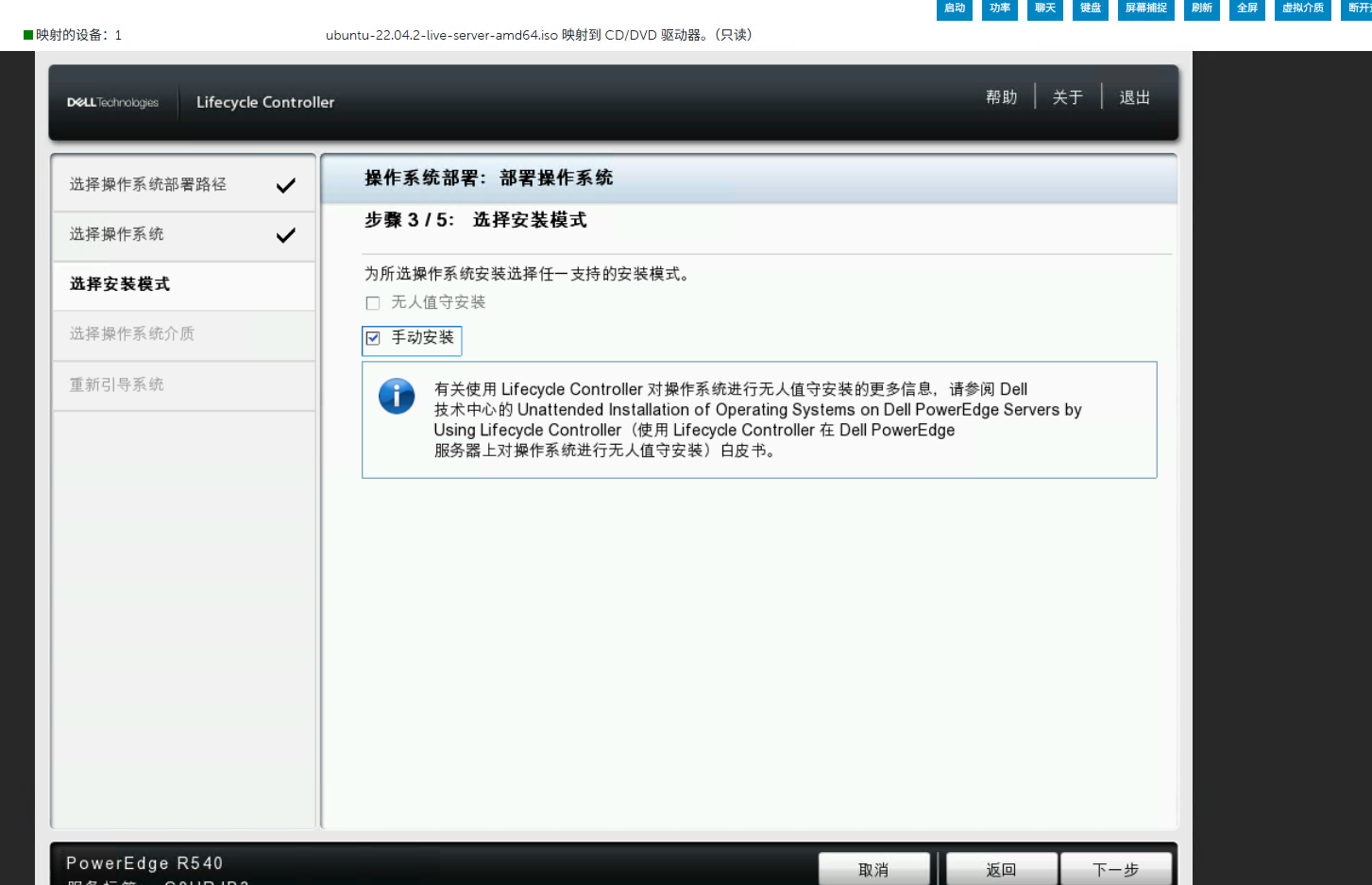Click the 取消 button

pos(873,869)
